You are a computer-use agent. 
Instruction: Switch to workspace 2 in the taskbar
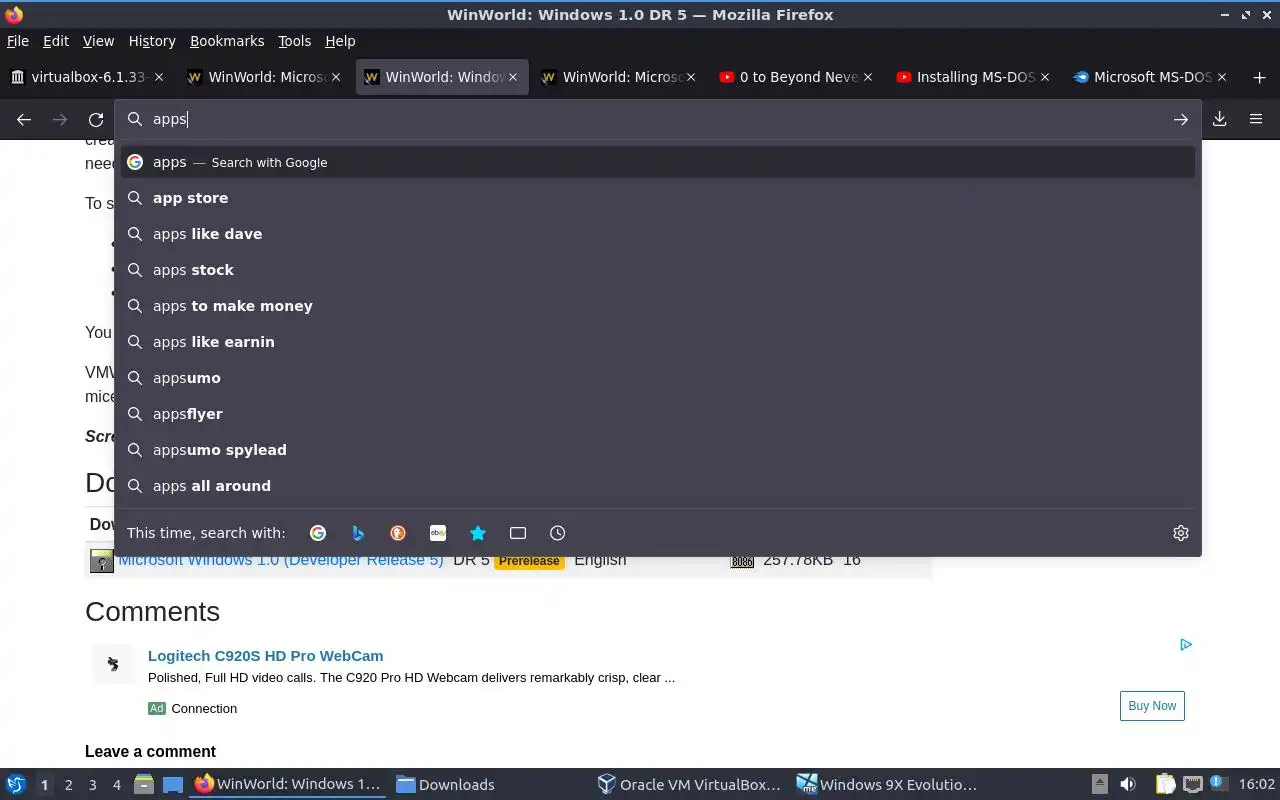[68, 785]
